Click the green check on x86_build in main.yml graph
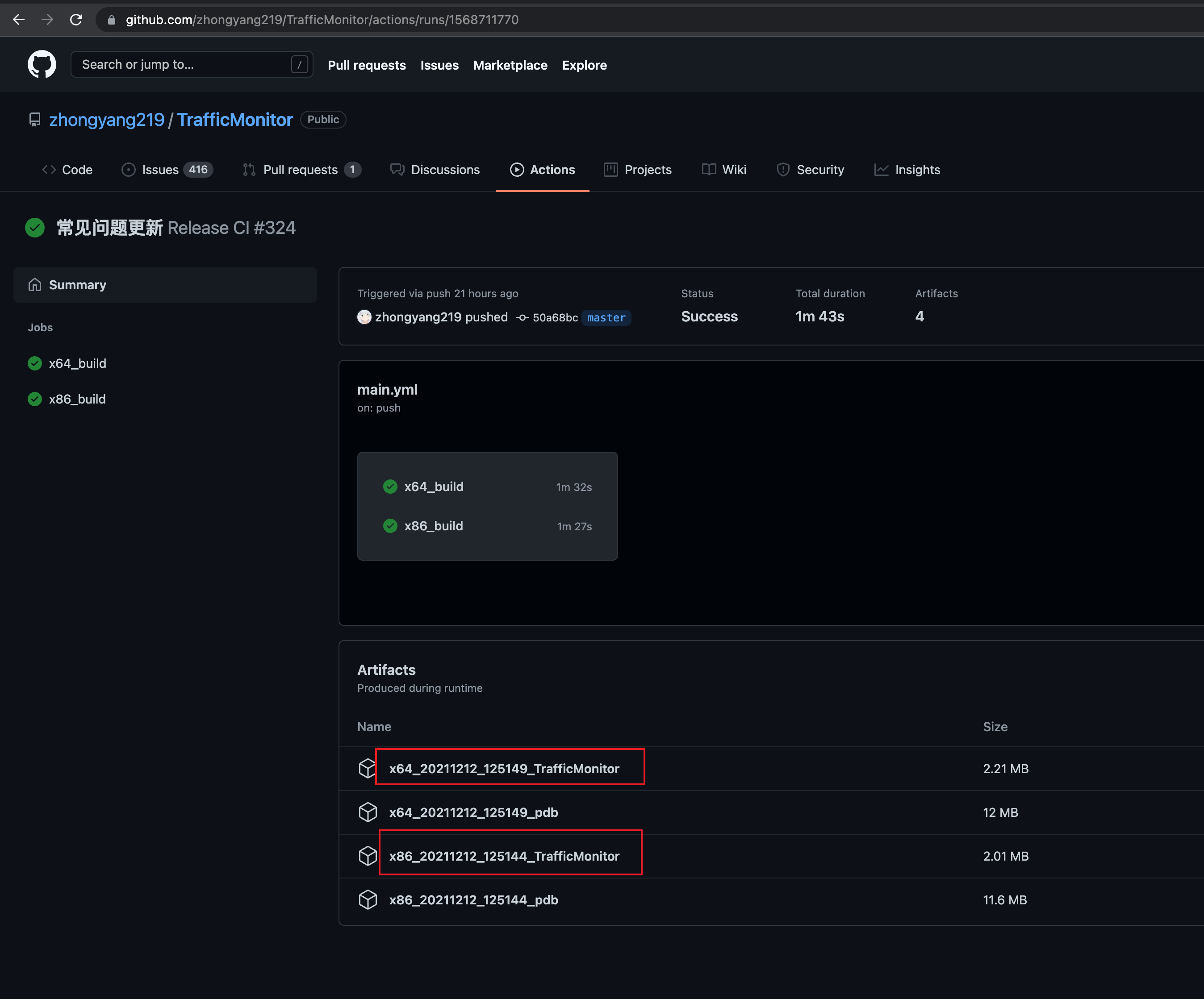 390,525
